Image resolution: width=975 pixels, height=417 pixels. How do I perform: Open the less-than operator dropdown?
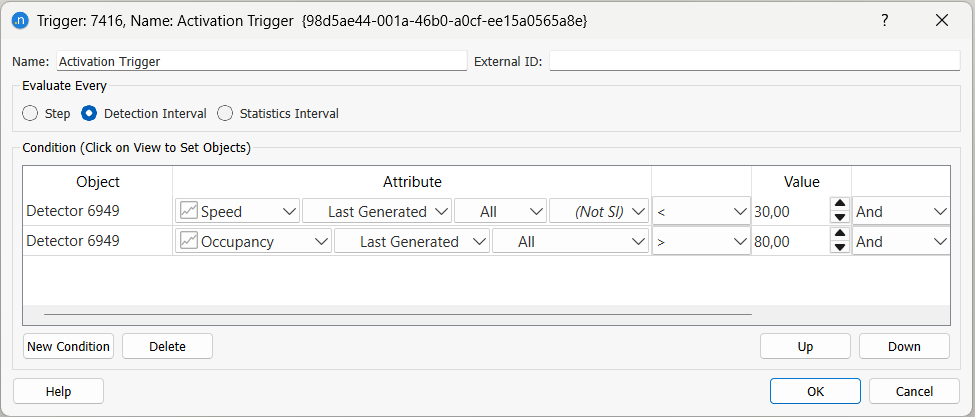[701, 211]
